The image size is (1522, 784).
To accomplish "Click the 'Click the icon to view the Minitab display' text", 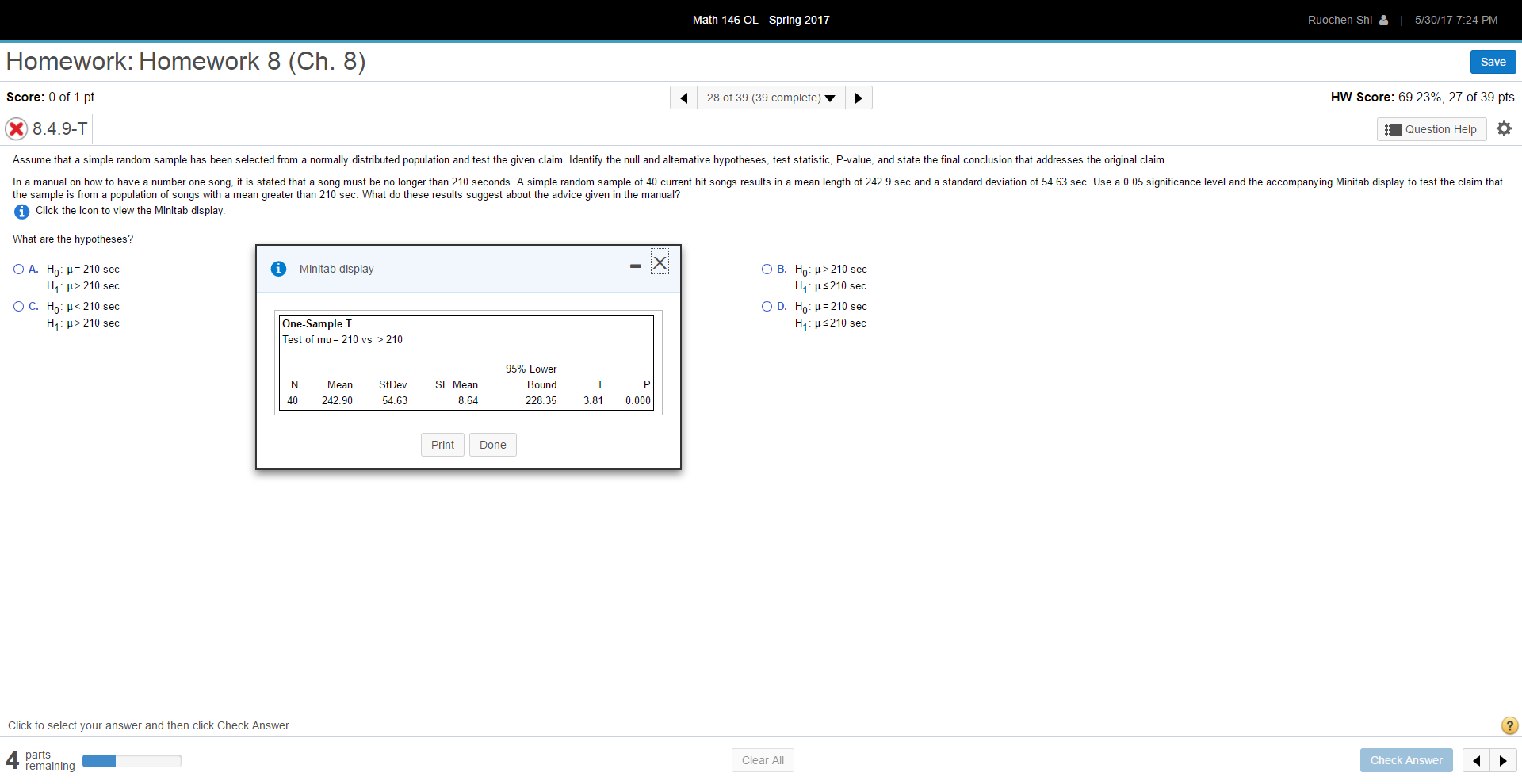I will coord(130,211).
